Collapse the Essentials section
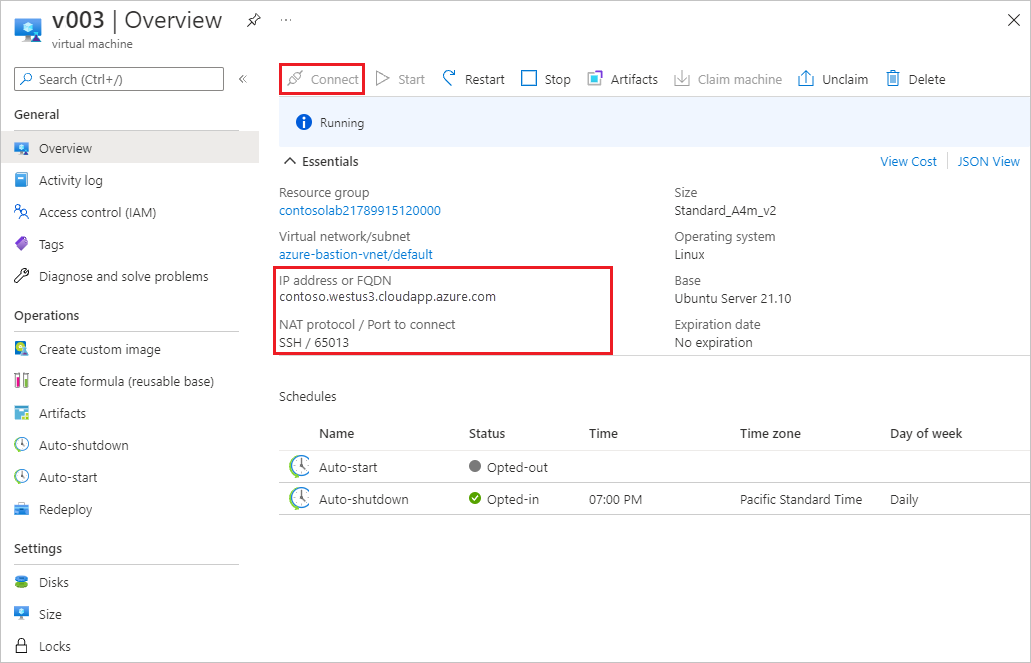This screenshot has height=663, width=1031. coord(289,161)
